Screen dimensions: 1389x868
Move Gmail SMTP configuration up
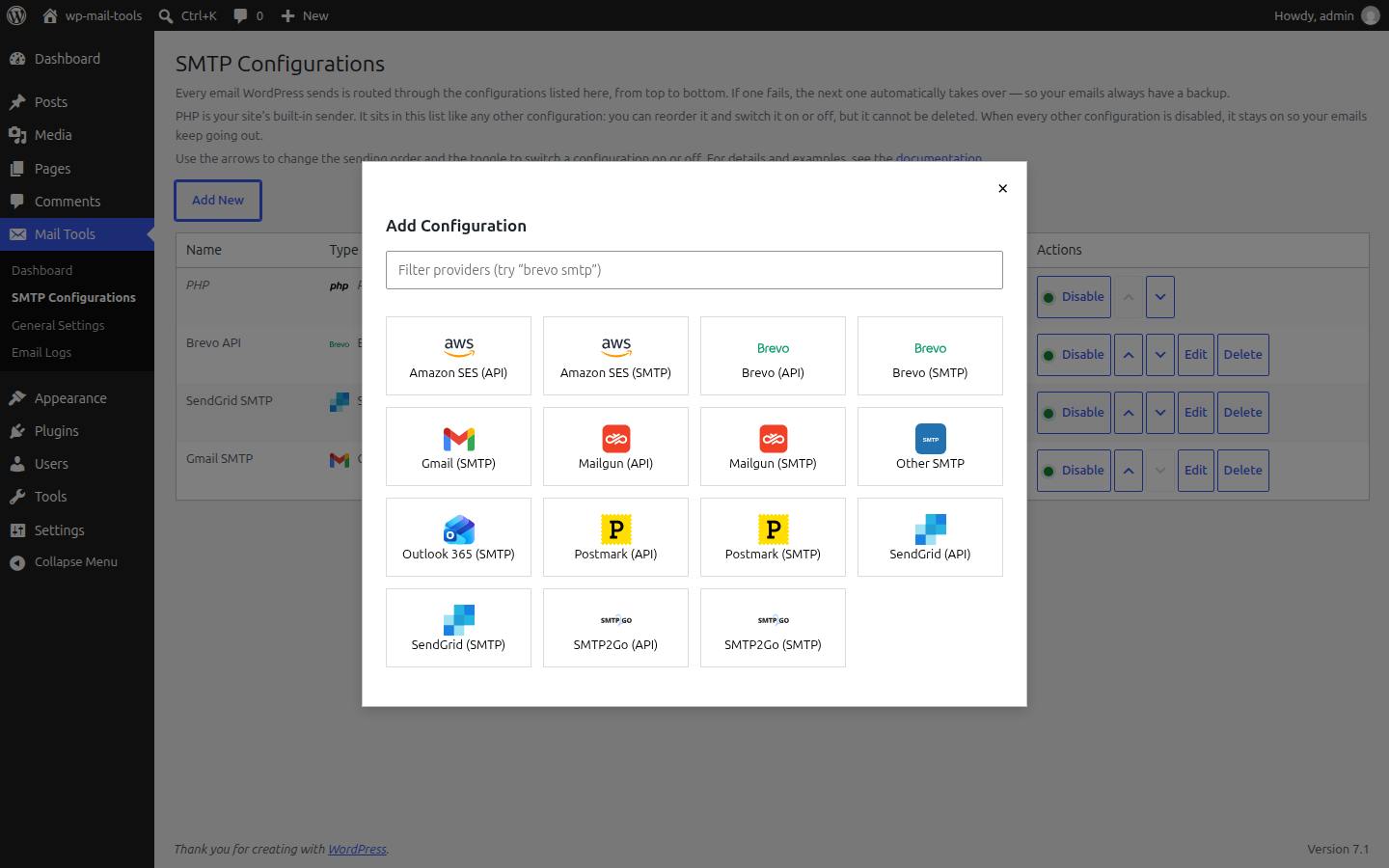click(1129, 471)
